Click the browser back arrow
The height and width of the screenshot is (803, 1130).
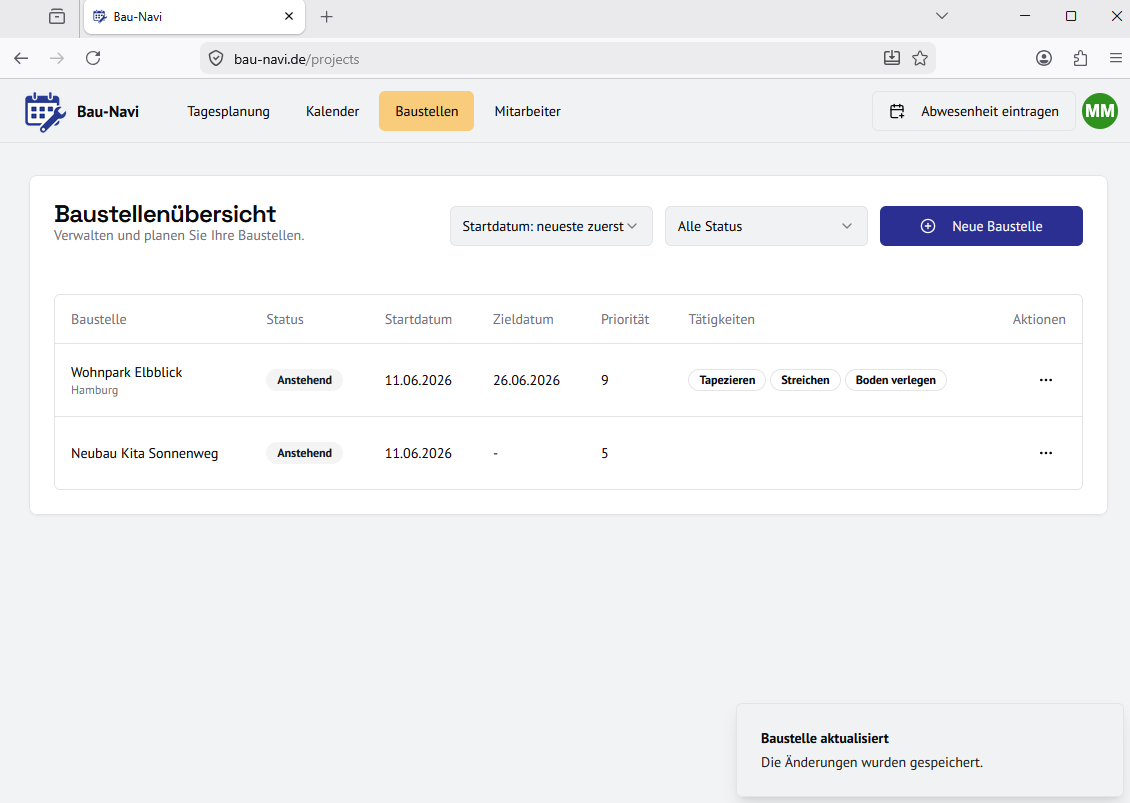tap(21, 58)
